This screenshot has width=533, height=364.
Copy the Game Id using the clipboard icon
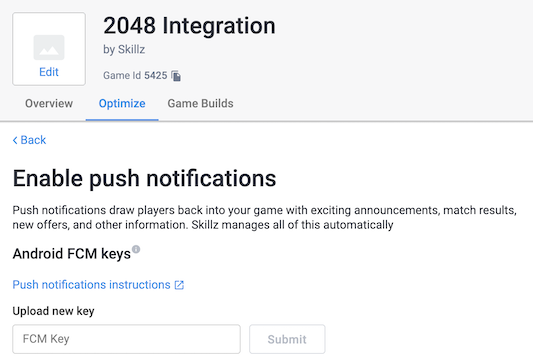(176, 76)
